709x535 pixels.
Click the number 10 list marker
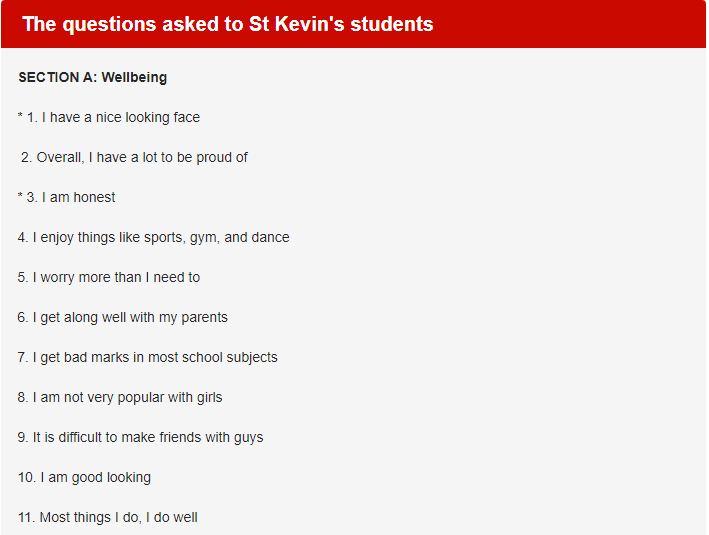[27, 478]
